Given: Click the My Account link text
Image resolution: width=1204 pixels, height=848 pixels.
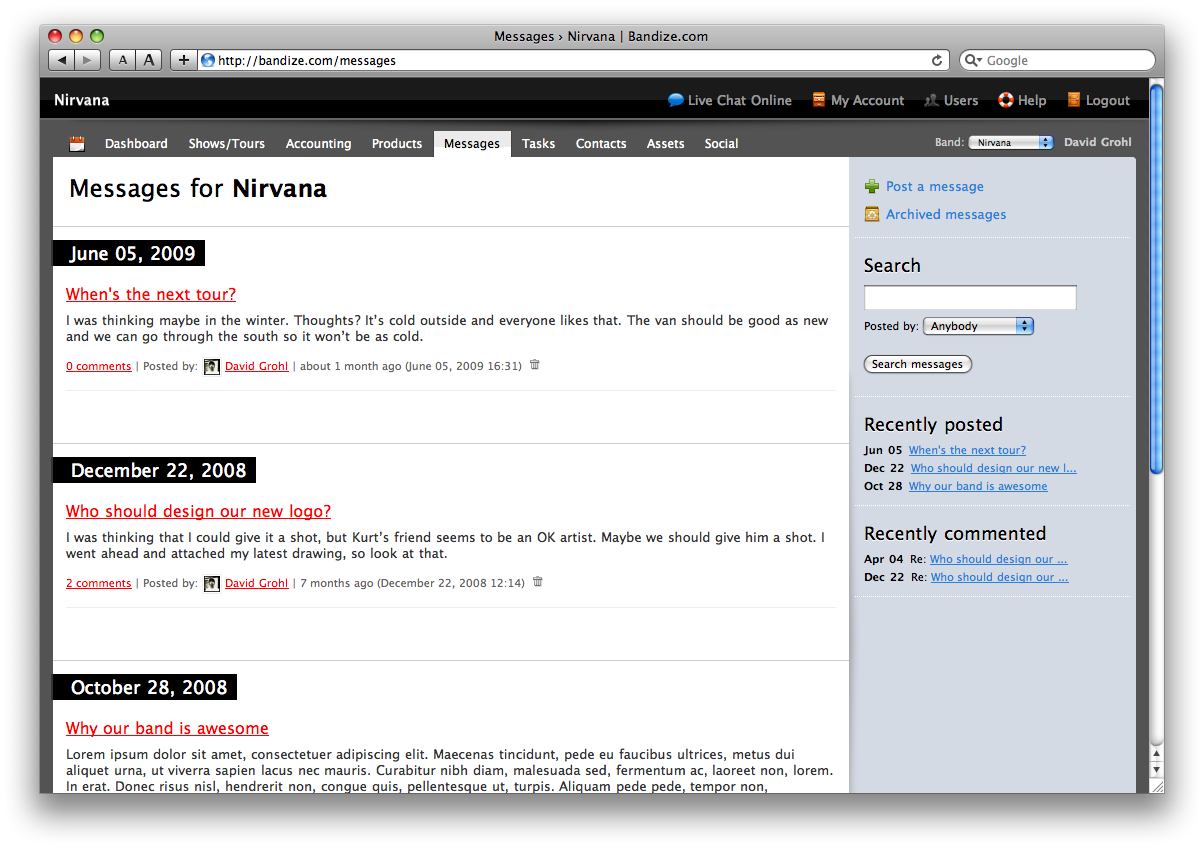Looking at the screenshot, I should [867, 100].
